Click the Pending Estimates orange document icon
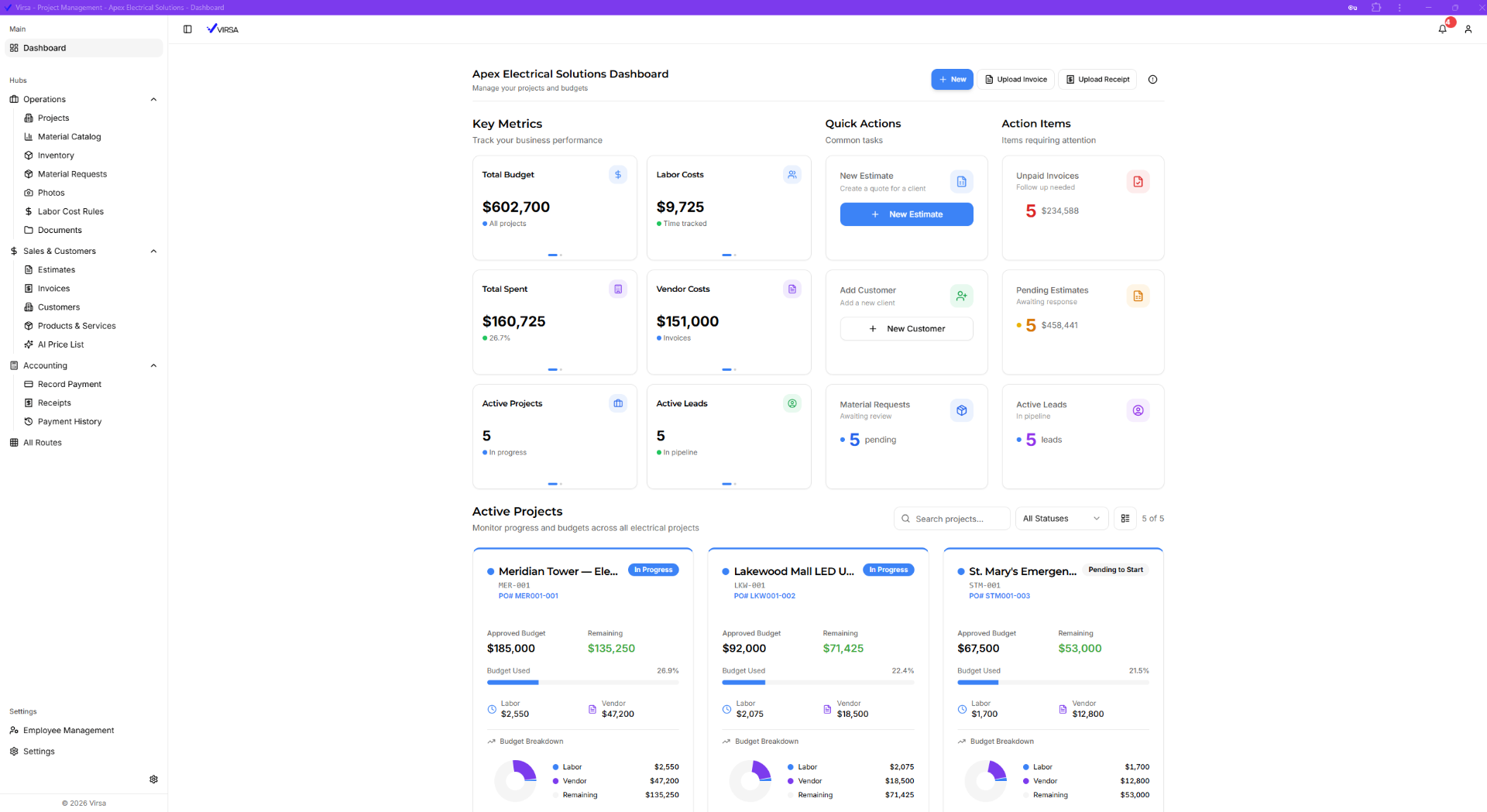The width and height of the screenshot is (1487, 812). (x=1138, y=296)
